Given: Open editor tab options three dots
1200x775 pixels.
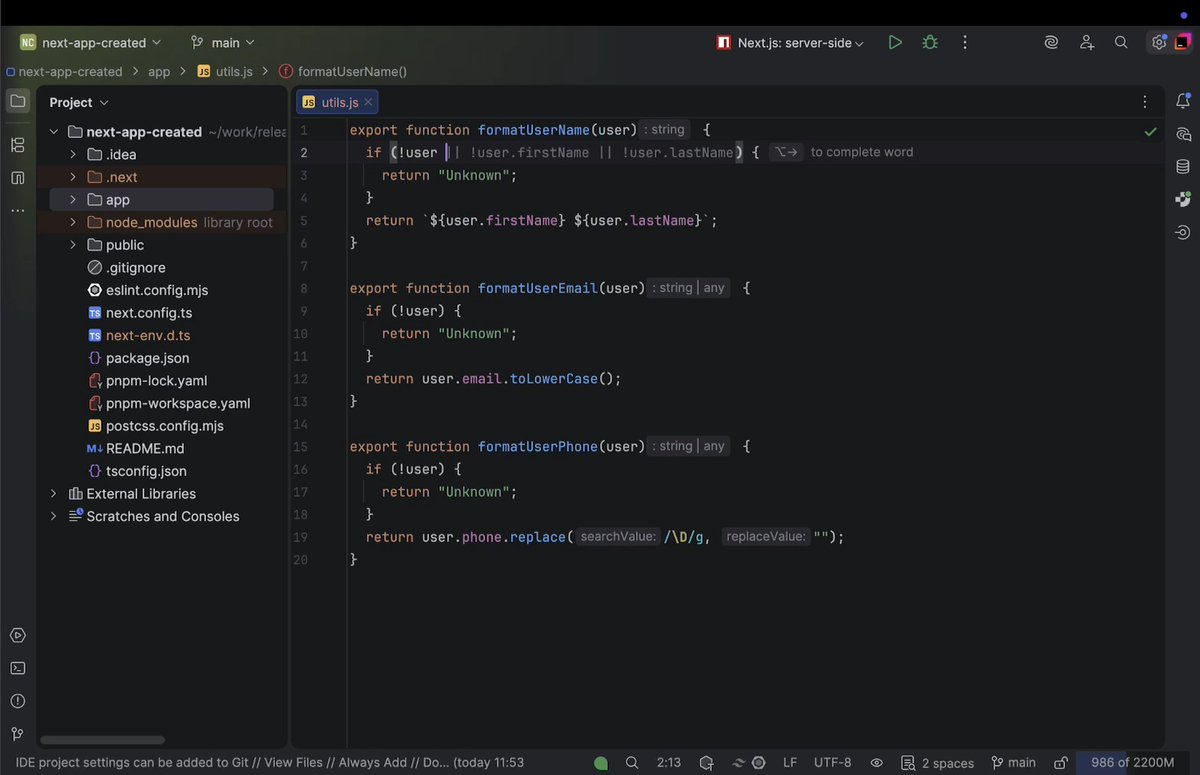Looking at the screenshot, I should point(1145,102).
